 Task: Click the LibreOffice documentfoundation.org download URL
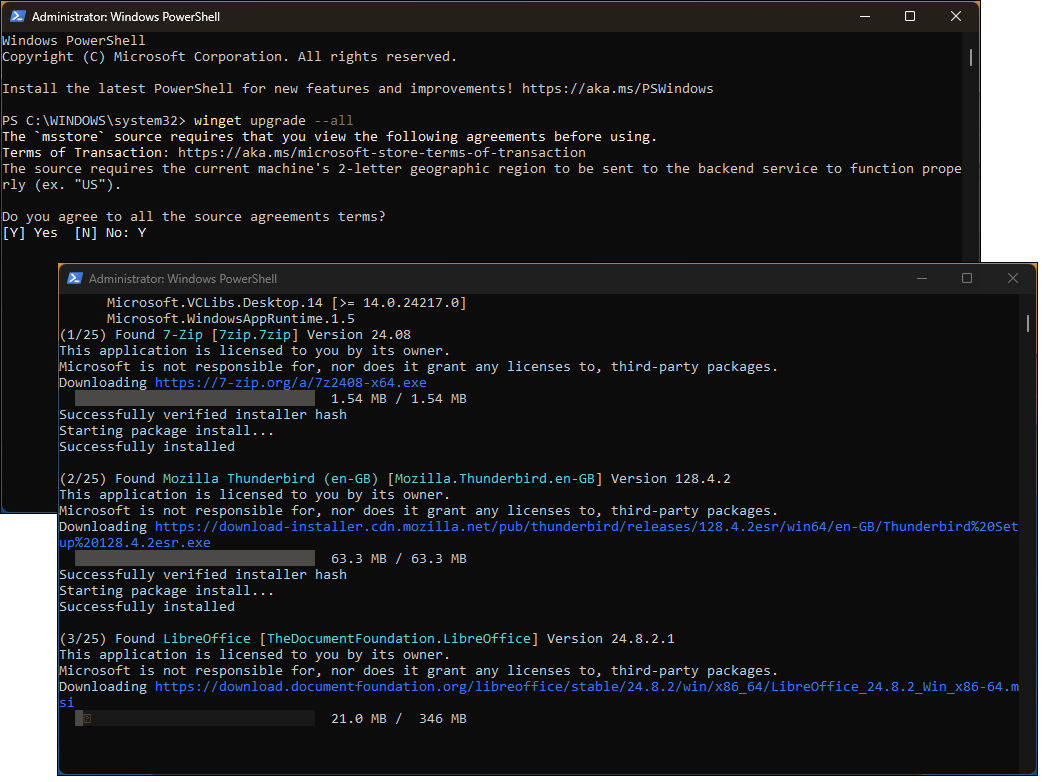(x=586, y=687)
